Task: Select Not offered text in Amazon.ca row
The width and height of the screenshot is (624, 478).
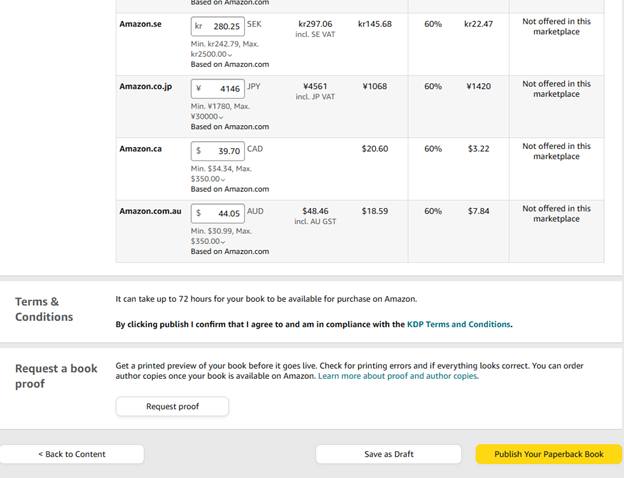Action: 556,151
